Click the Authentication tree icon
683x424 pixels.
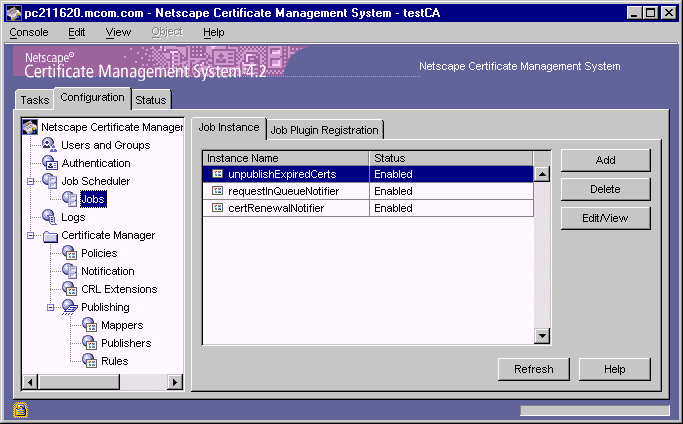pos(50,163)
